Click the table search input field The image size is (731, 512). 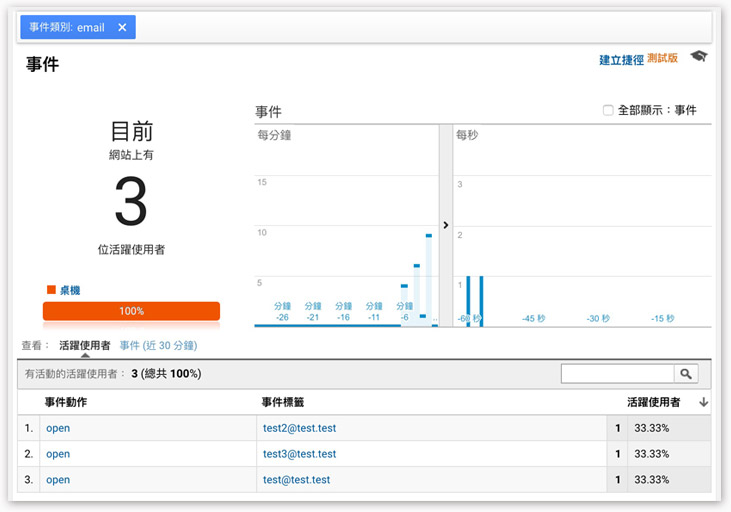coord(617,373)
